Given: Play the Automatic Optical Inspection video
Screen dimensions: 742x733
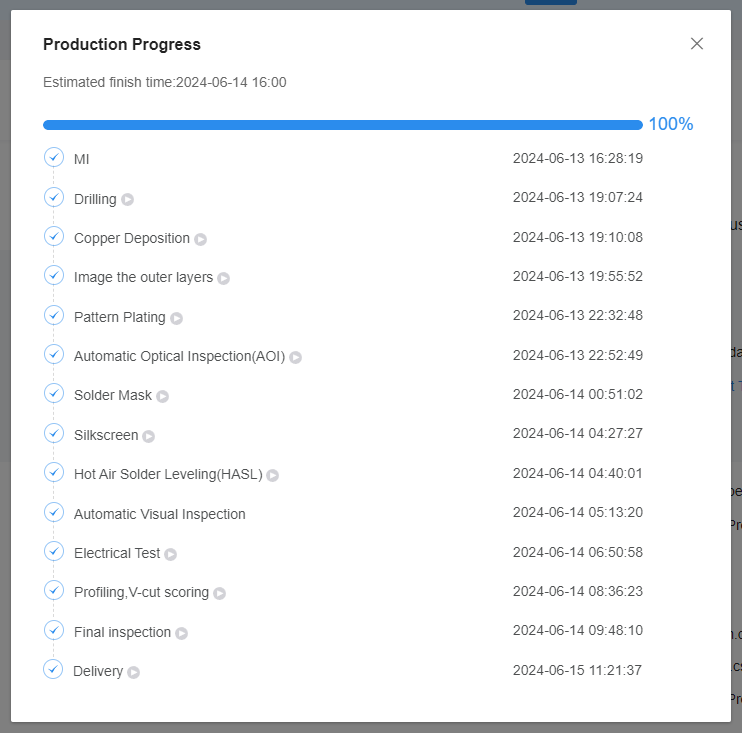Looking at the screenshot, I should pyautogui.click(x=296, y=357).
